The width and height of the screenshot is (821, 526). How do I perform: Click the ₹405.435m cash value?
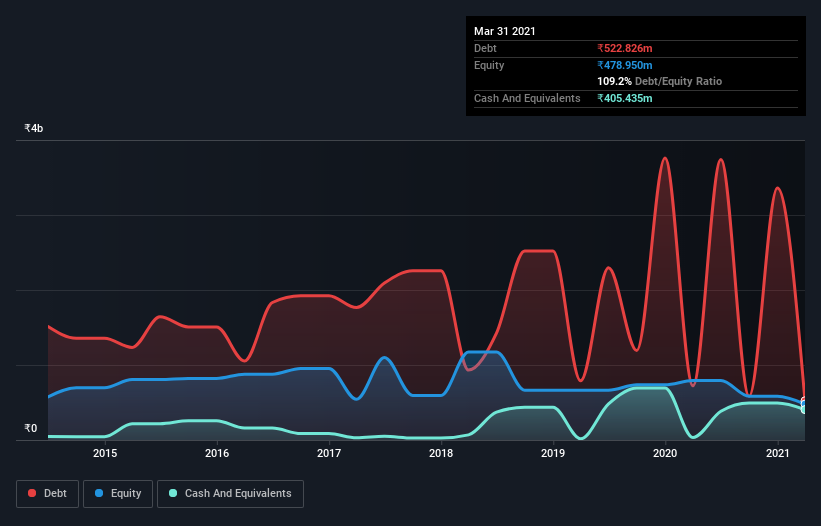point(625,98)
